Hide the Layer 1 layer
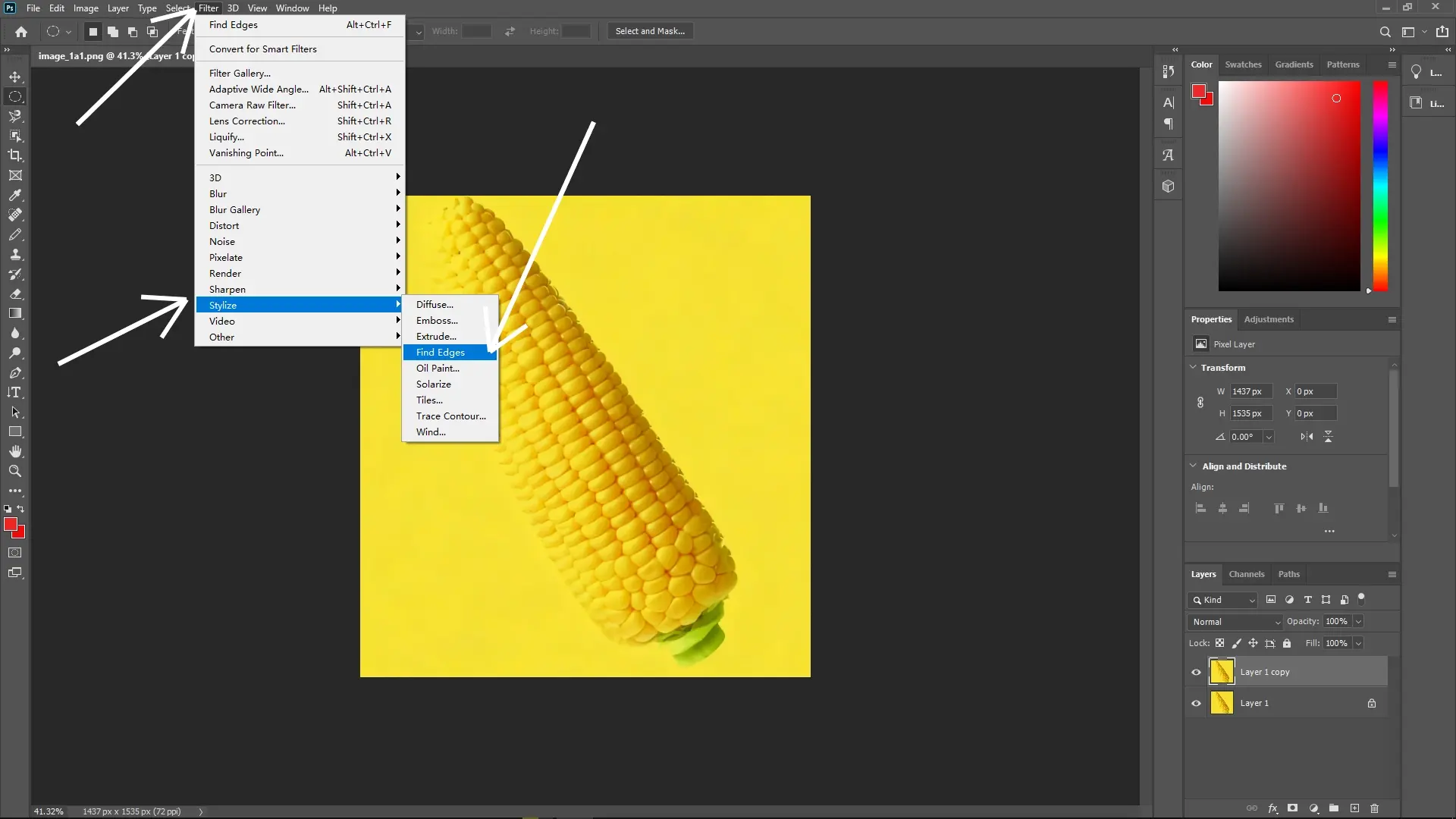The width and height of the screenshot is (1456, 819). [x=1195, y=703]
